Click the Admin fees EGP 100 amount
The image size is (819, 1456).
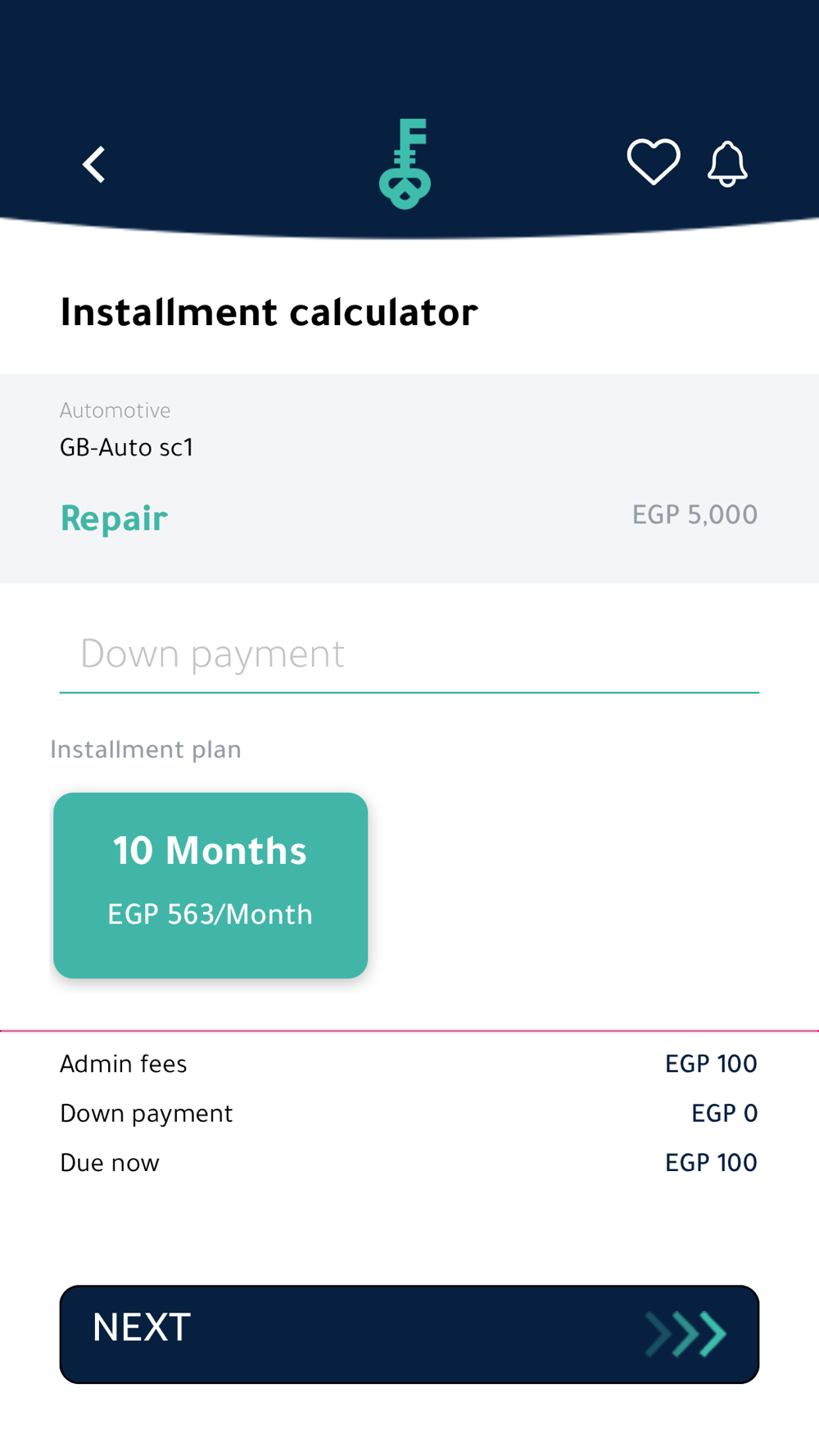tap(711, 1064)
